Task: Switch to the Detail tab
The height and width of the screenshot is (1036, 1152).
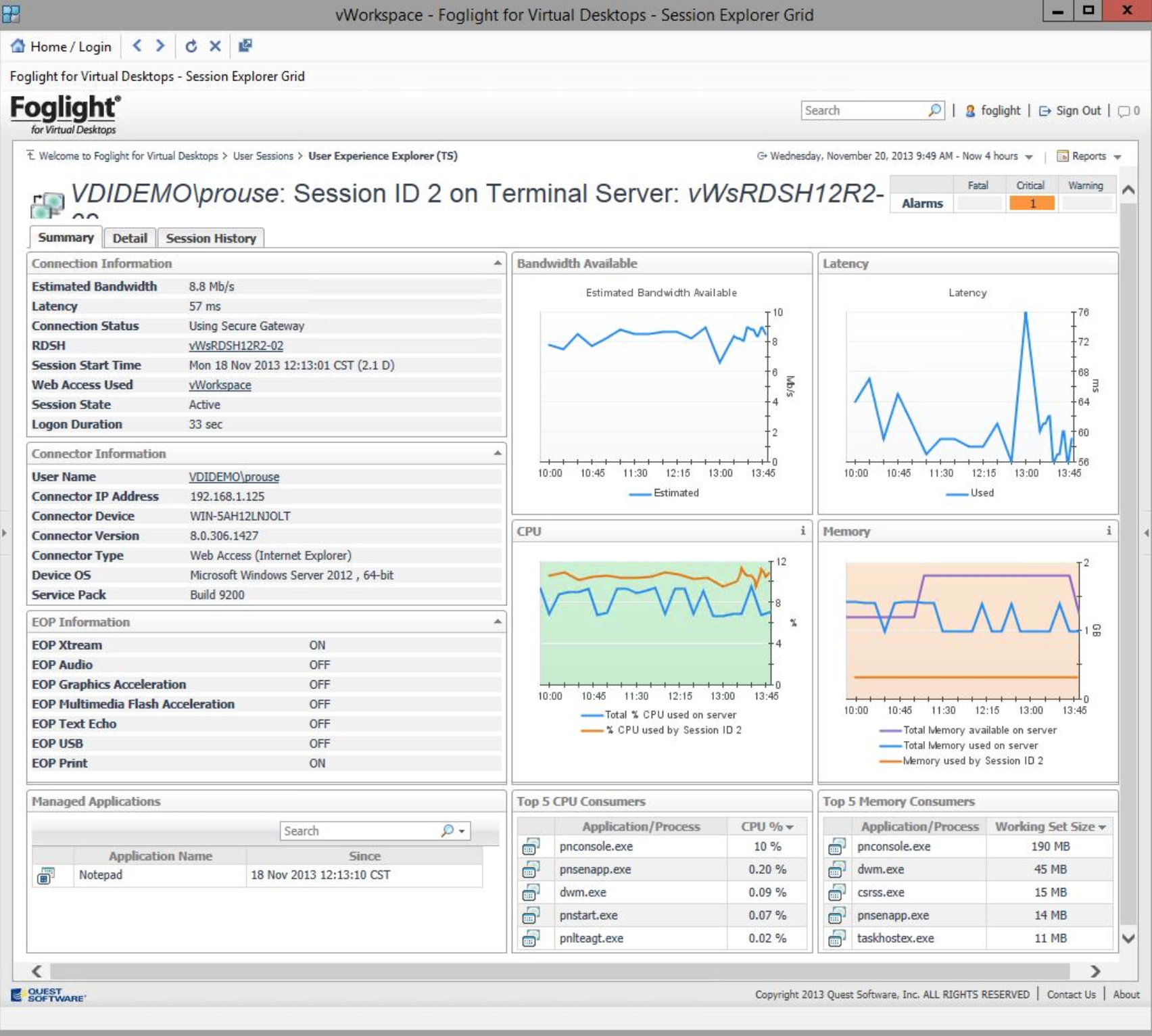Action: pos(130,238)
